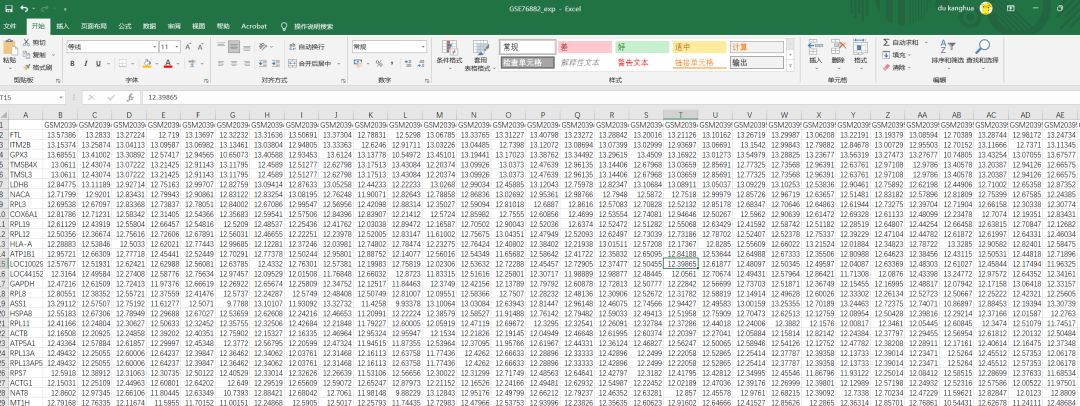Apply the Warning Text (警告文本) style
This screenshot has height=406, width=1080.
[x=642, y=63]
